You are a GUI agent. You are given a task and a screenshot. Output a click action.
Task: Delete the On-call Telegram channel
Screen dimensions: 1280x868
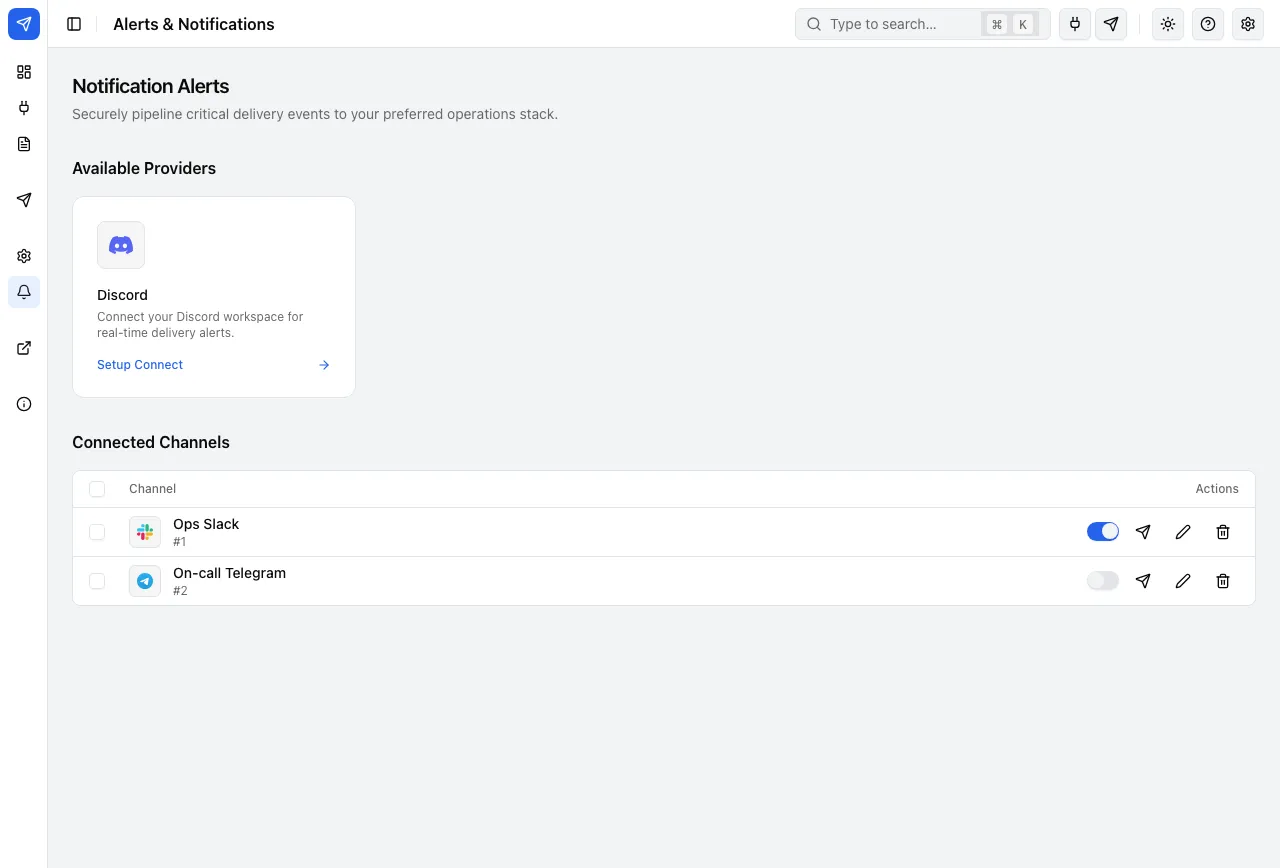pos(1223,581)
